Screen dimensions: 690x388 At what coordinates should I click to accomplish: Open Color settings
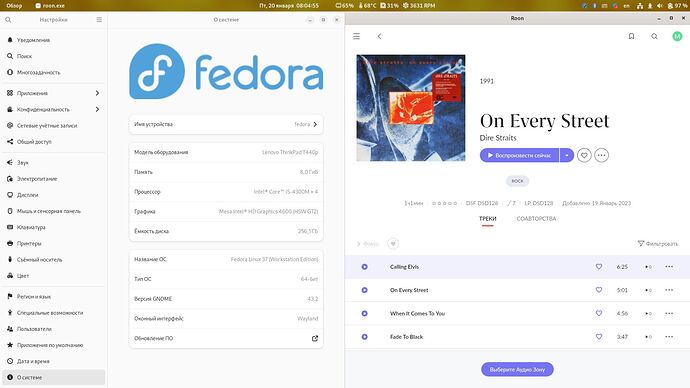(x=54, y=276)
